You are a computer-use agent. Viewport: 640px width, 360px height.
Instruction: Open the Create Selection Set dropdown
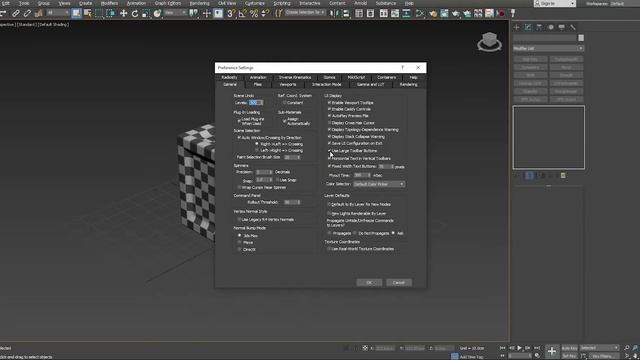pyautogui.click(x=305, y=13)
